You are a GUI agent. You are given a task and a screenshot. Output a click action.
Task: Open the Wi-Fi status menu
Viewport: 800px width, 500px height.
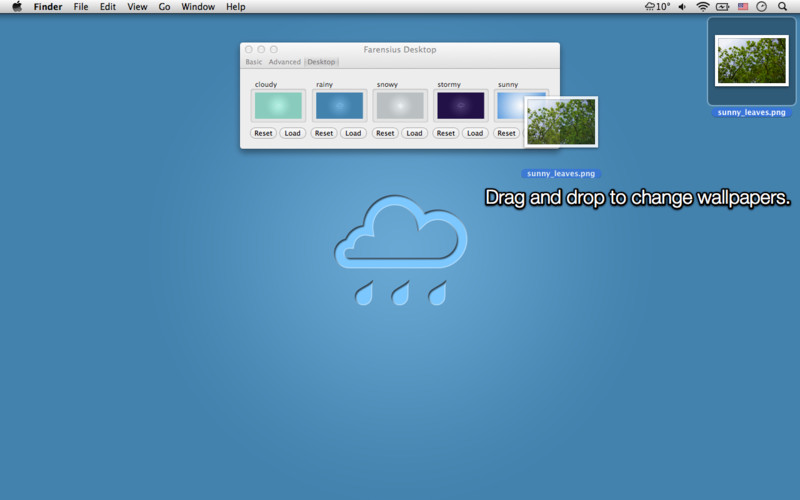click(x=703, y=7)
